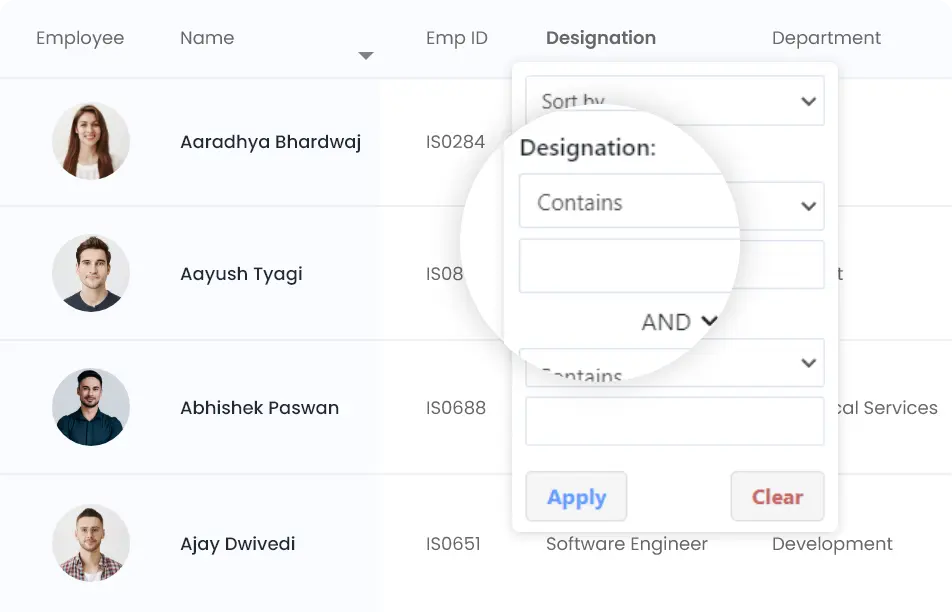This screenshot has width=952, height=612.
Task: Click the second filter text field
Action: 674,421
